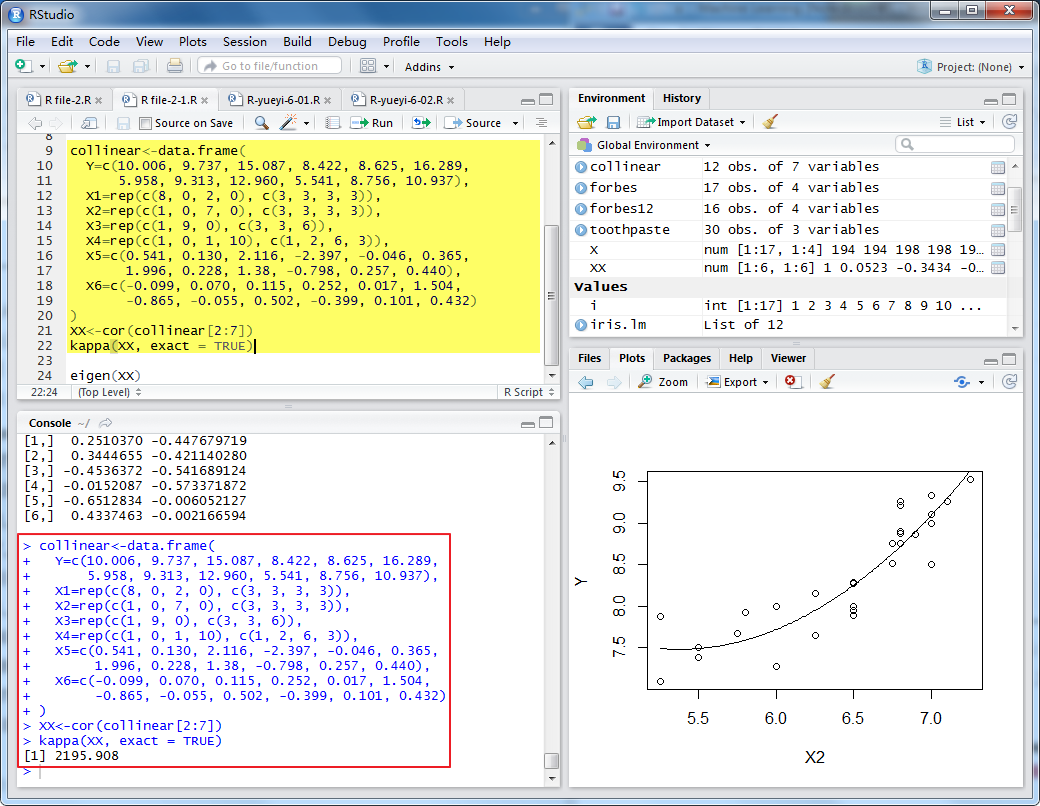Expand the toothpaste object details
Image resolution: width=1040 pixels, height=806 pixels.
pos(581,230)
